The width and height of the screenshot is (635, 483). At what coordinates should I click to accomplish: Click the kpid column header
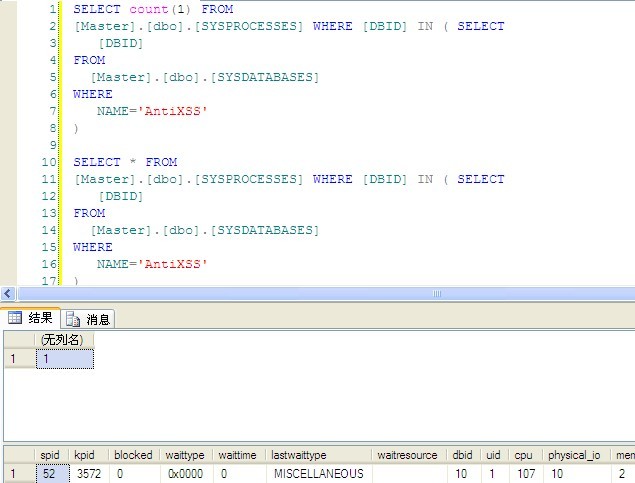88,455
